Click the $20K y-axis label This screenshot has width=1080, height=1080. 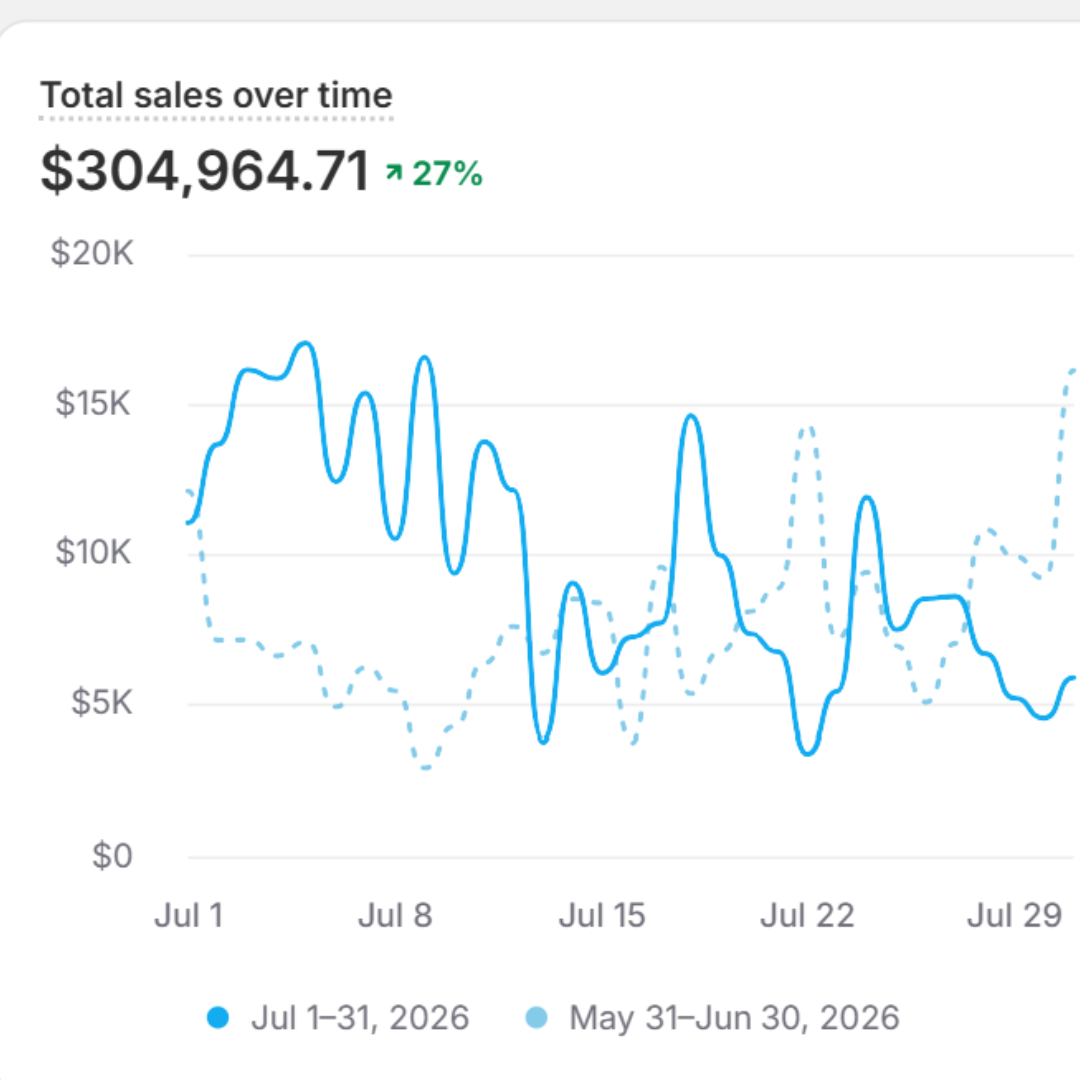click(92, 253)
